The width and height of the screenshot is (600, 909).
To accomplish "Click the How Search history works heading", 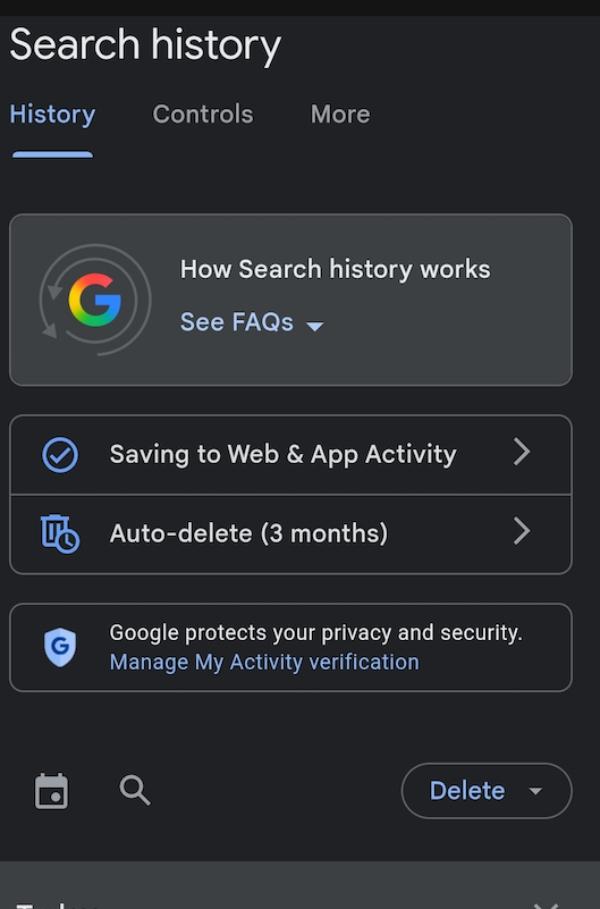I will pos(335,269).
